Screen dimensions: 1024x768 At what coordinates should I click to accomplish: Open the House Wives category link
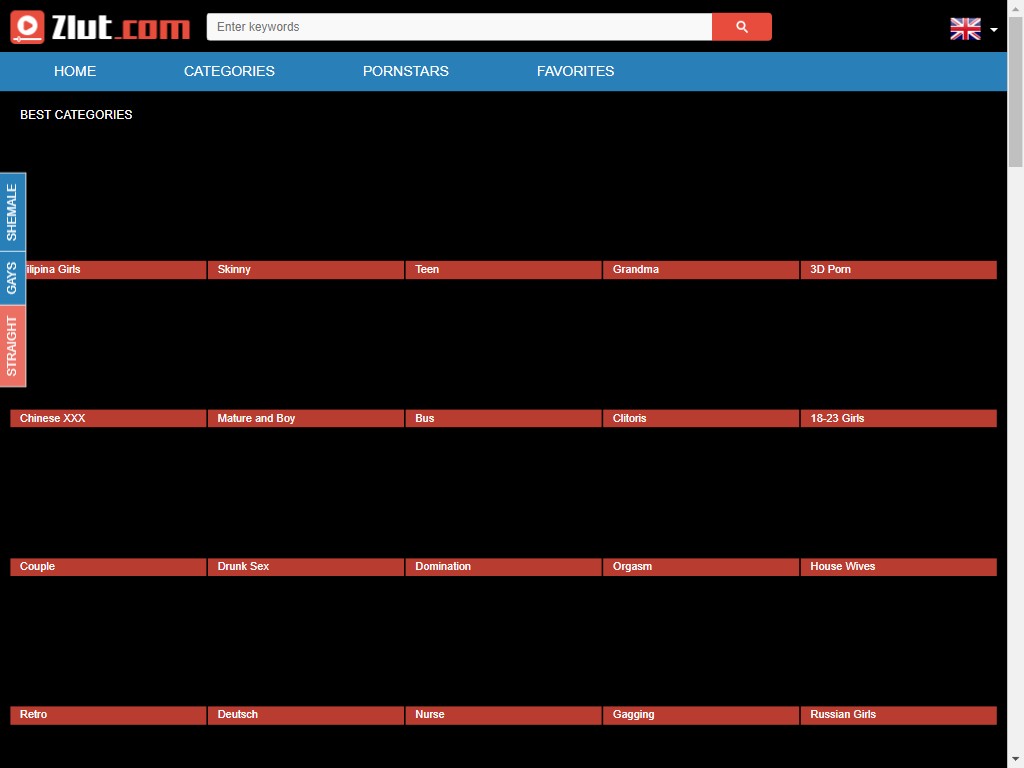(x=899, y=567)
